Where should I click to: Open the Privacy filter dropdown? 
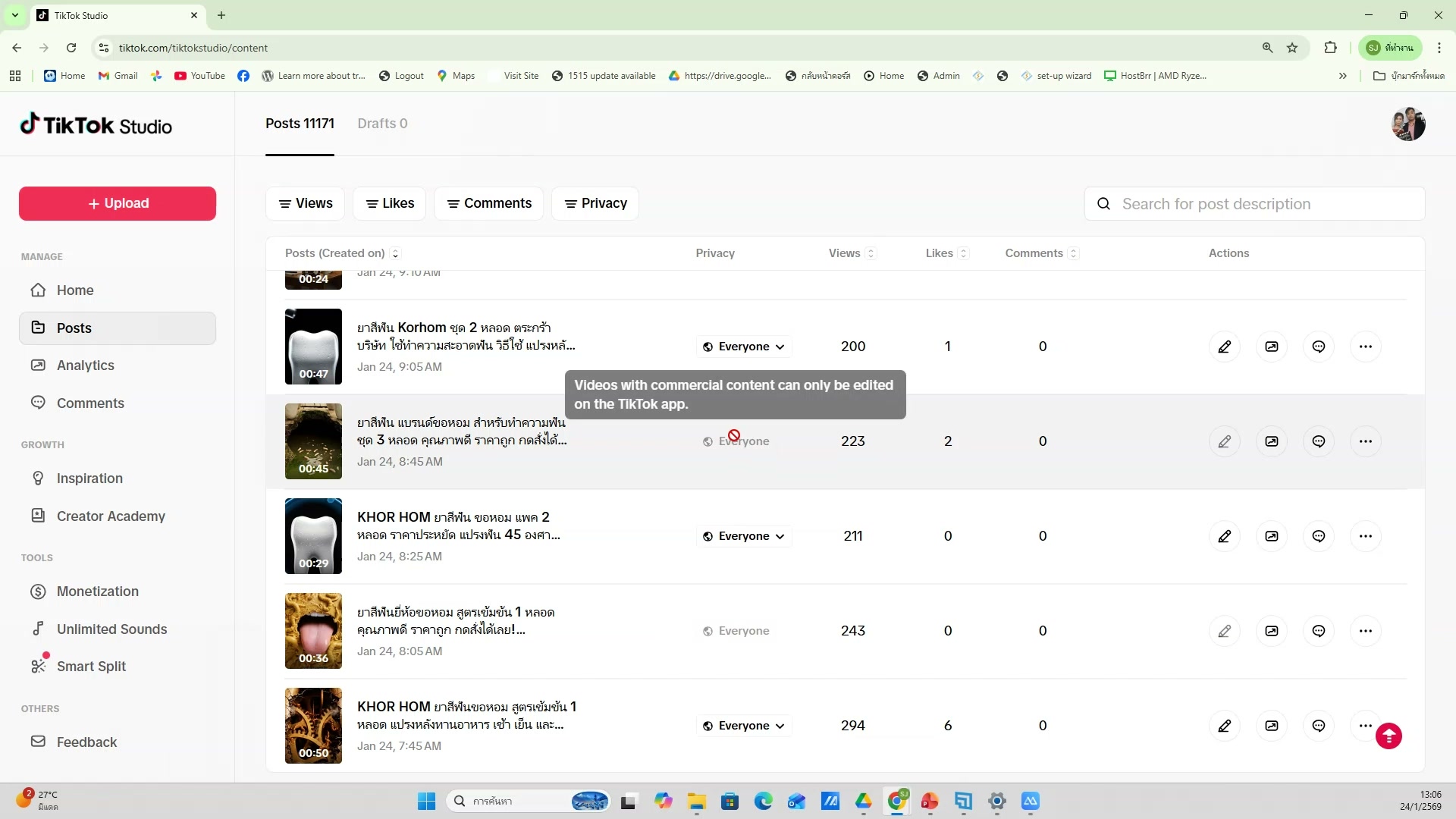(595, 203)
